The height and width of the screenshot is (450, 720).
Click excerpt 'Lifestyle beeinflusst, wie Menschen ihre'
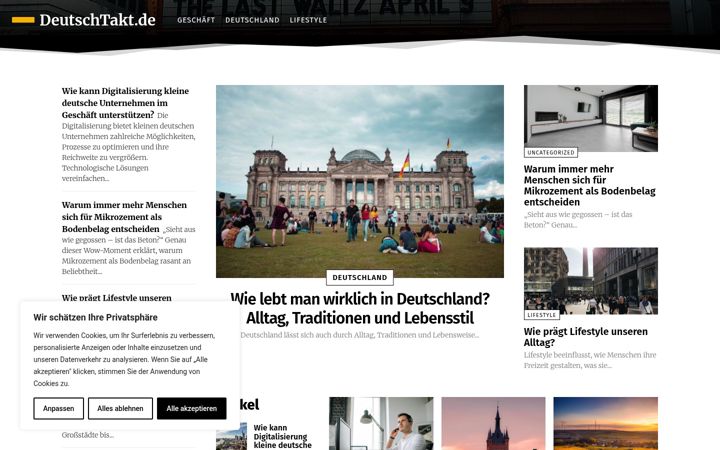coord(590,360)
